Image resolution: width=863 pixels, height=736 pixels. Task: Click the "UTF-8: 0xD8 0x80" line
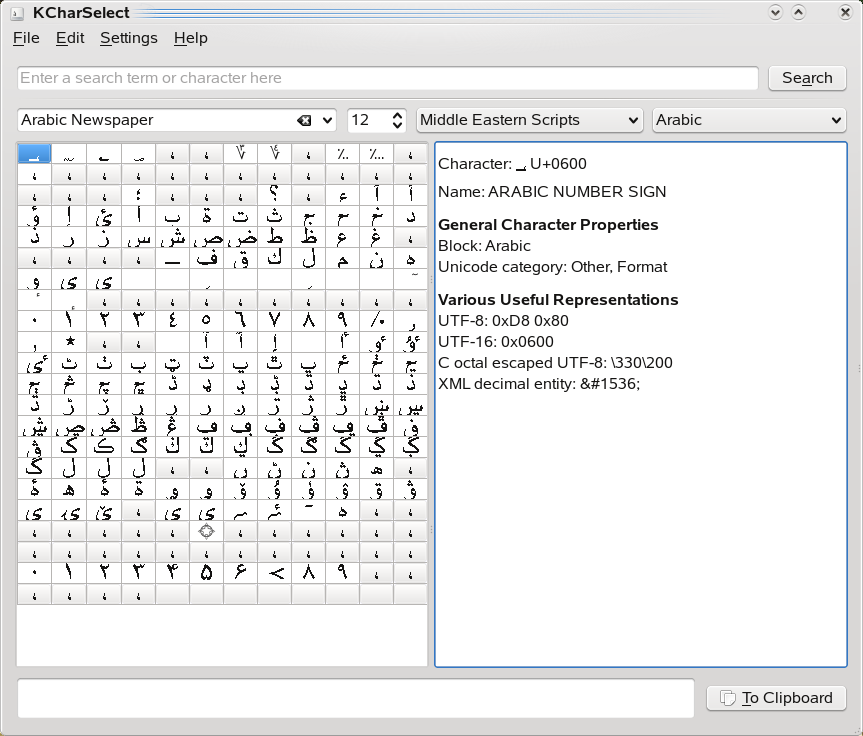click(503, 321)
